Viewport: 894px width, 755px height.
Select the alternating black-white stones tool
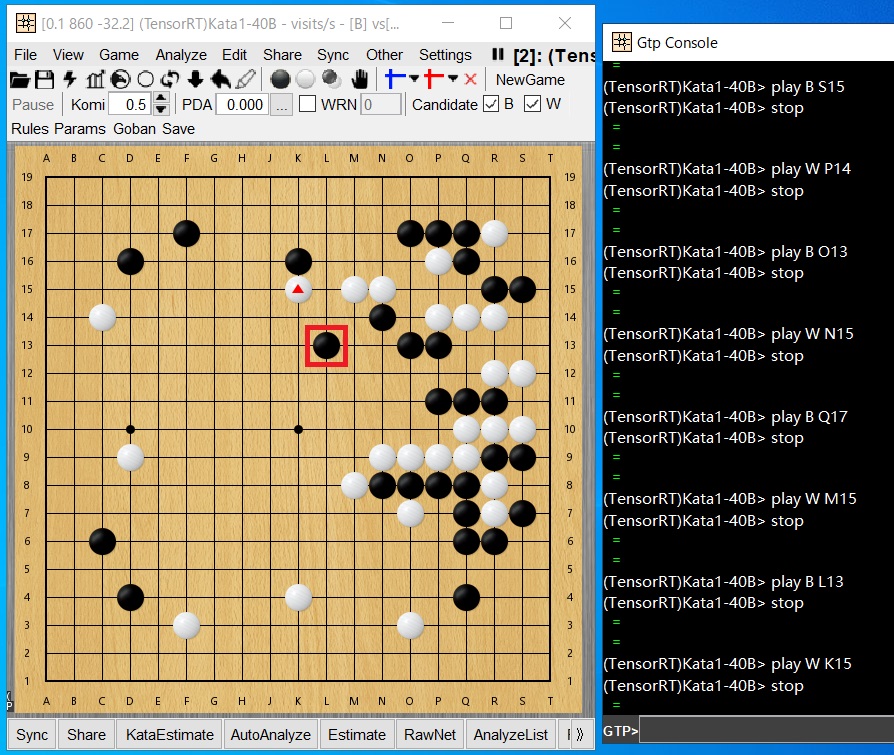[x=331, y=79]
